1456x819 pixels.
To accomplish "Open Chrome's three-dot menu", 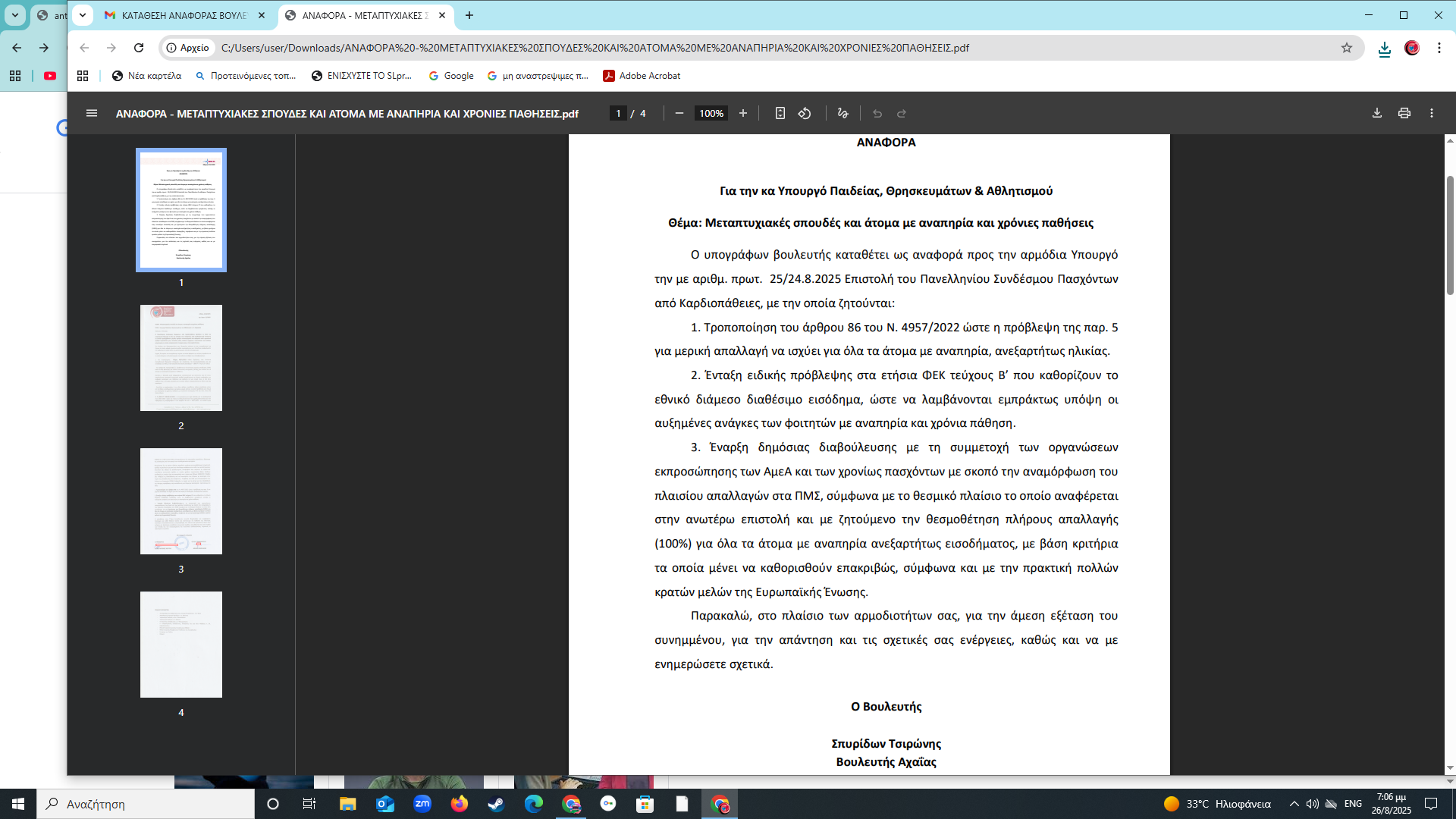I will coord(1439,48).
